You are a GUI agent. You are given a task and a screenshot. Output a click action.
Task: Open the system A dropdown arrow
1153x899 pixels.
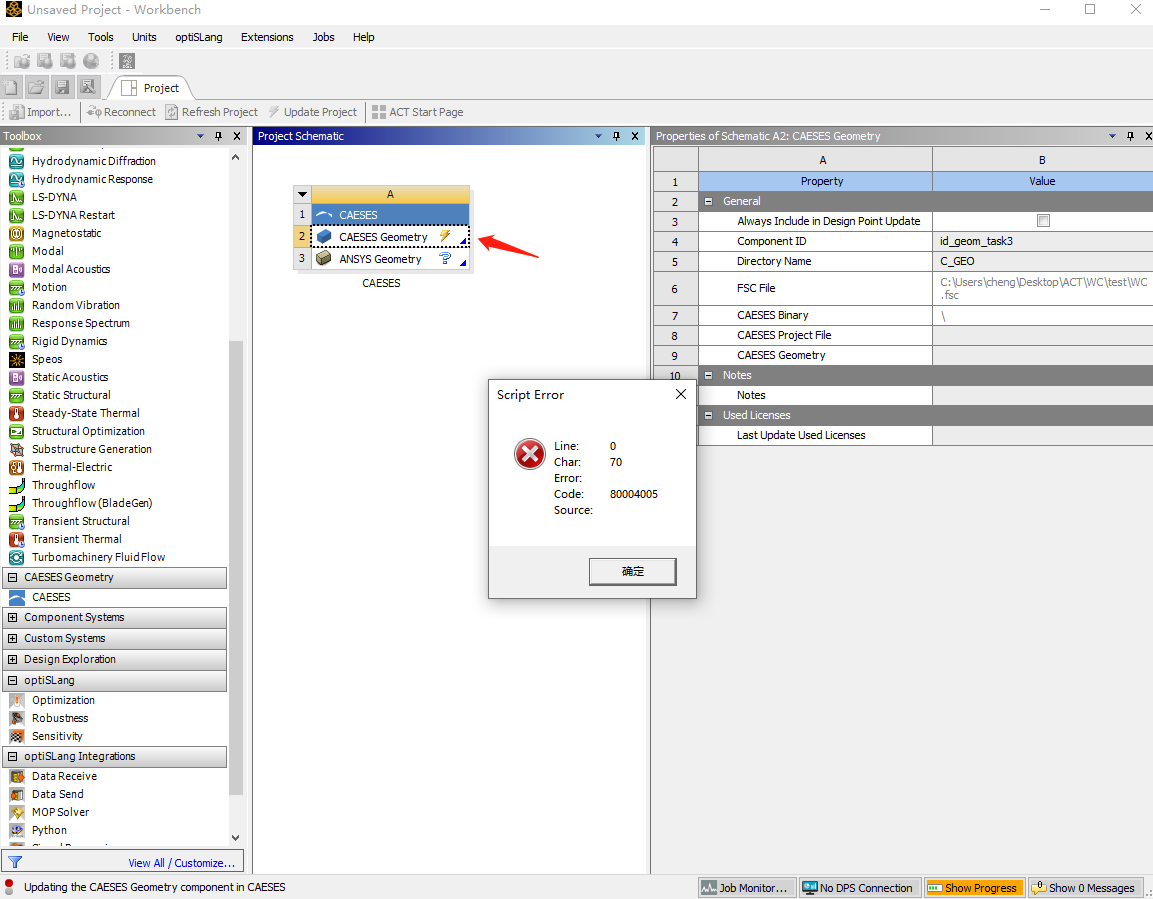(302, 195)
